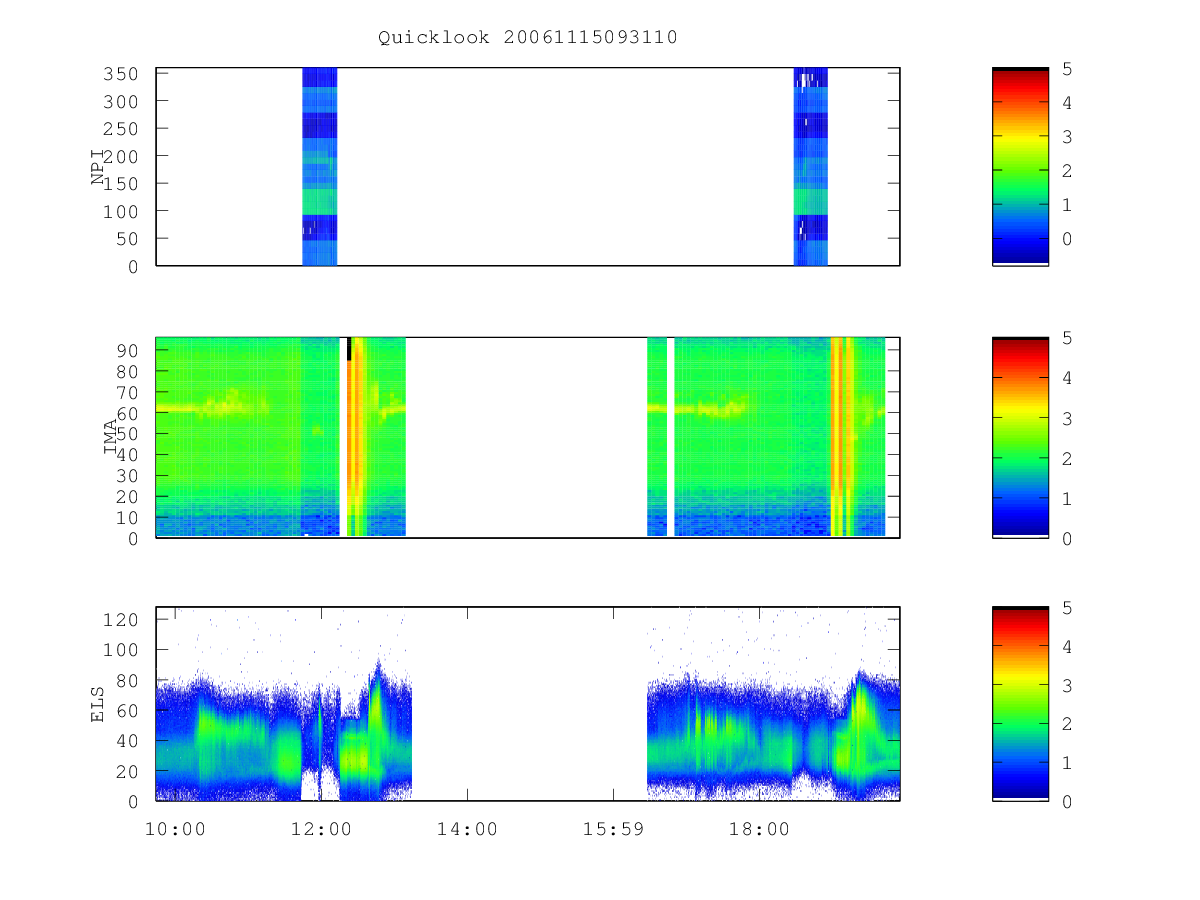
Task: Select the IMA axis label
Action: (x=111, y=437)
